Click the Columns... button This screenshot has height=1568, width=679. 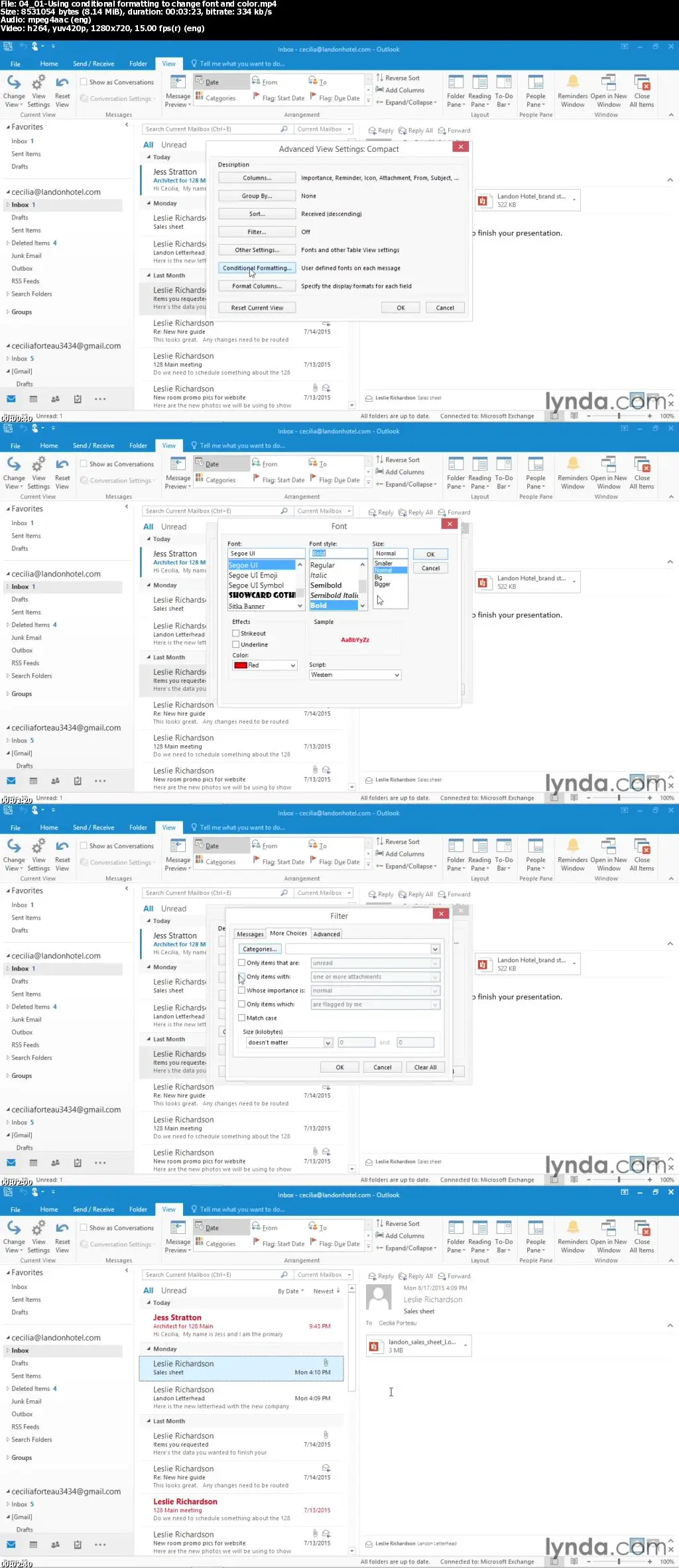(257, 178)
